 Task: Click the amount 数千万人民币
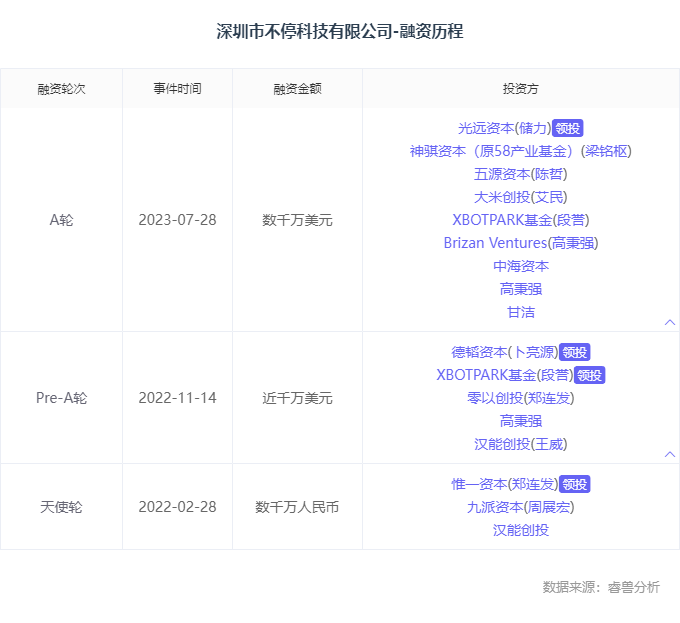coord(298,507)
